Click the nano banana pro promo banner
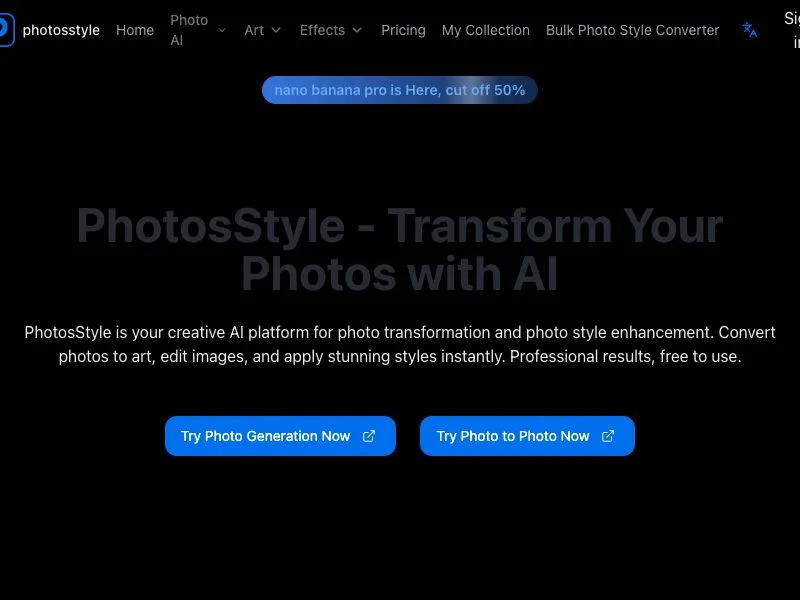Image resolution: width=800 pixels, height=600 pixels. click(399, 90)
